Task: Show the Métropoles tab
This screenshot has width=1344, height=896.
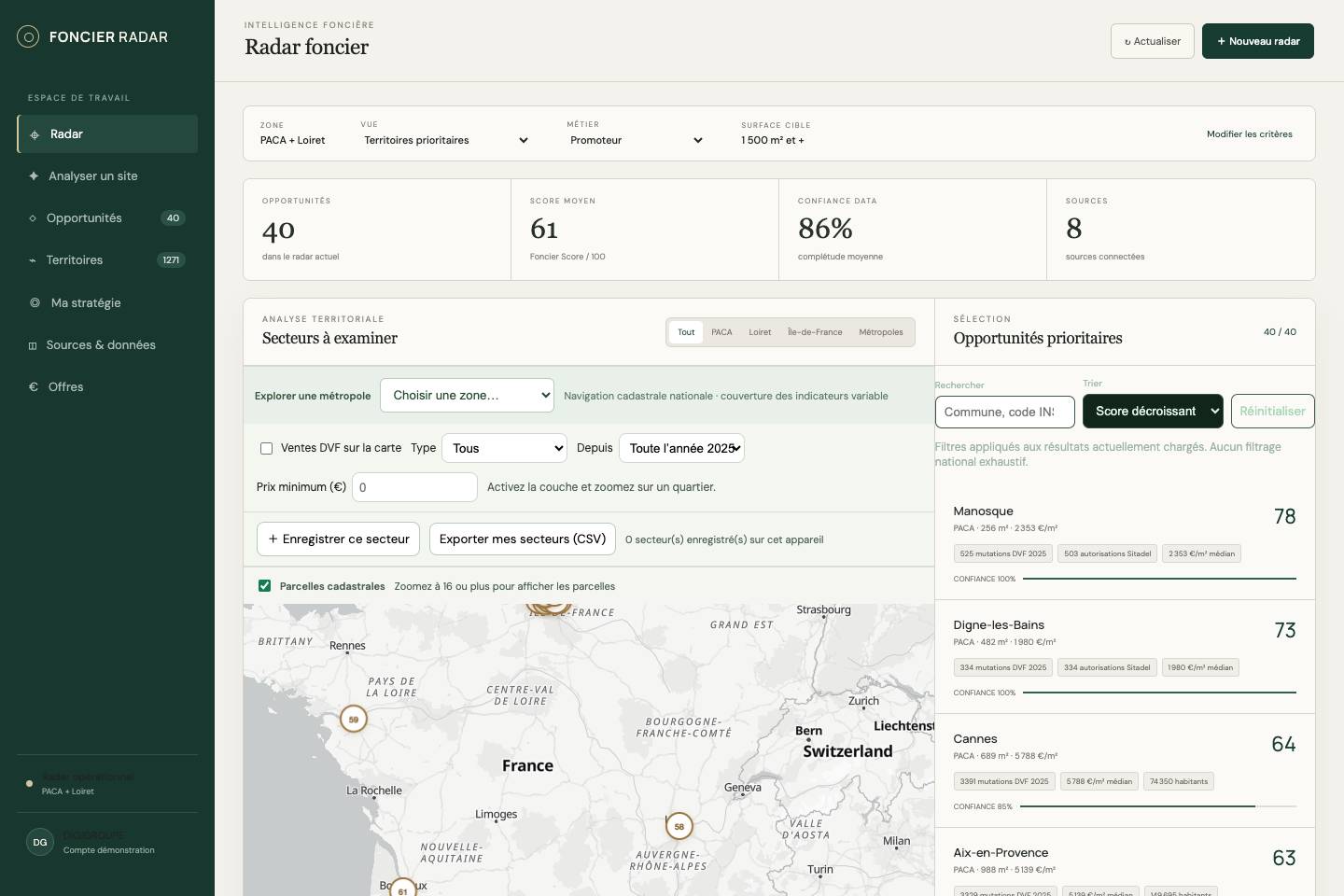Action: (881, 332)
